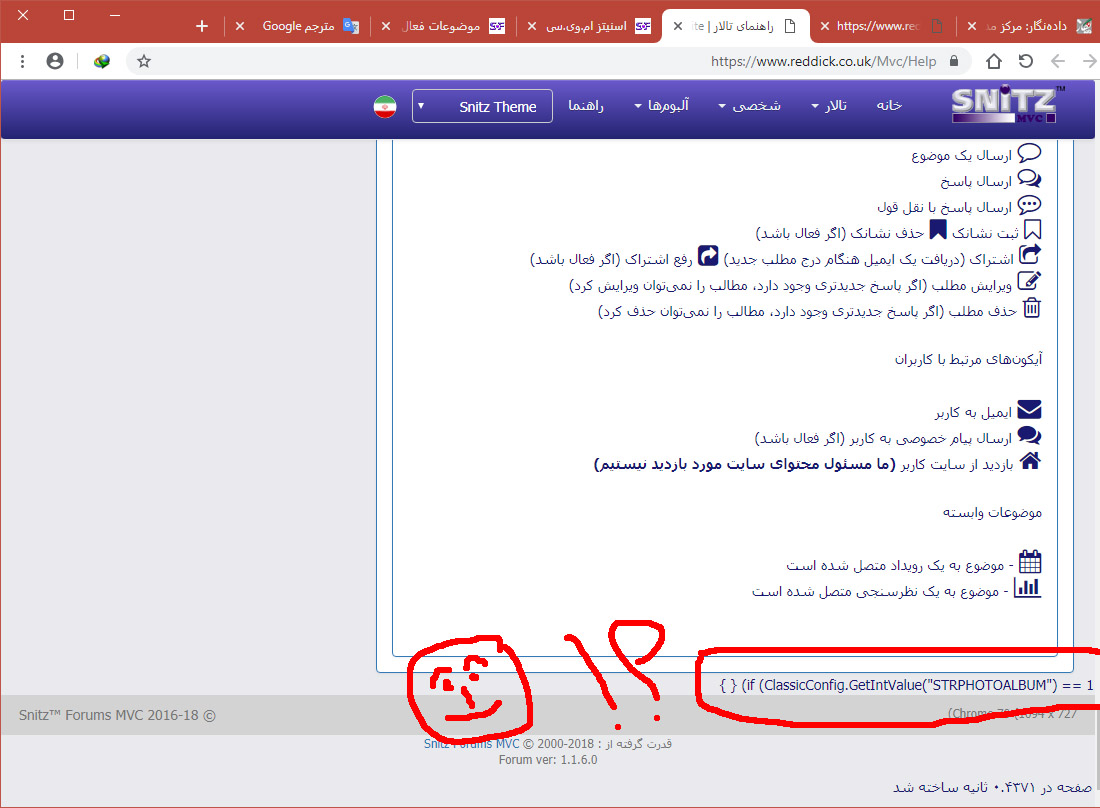Go to خانه in the navbar
The image size is (1100, 808).
click(889, 106)
